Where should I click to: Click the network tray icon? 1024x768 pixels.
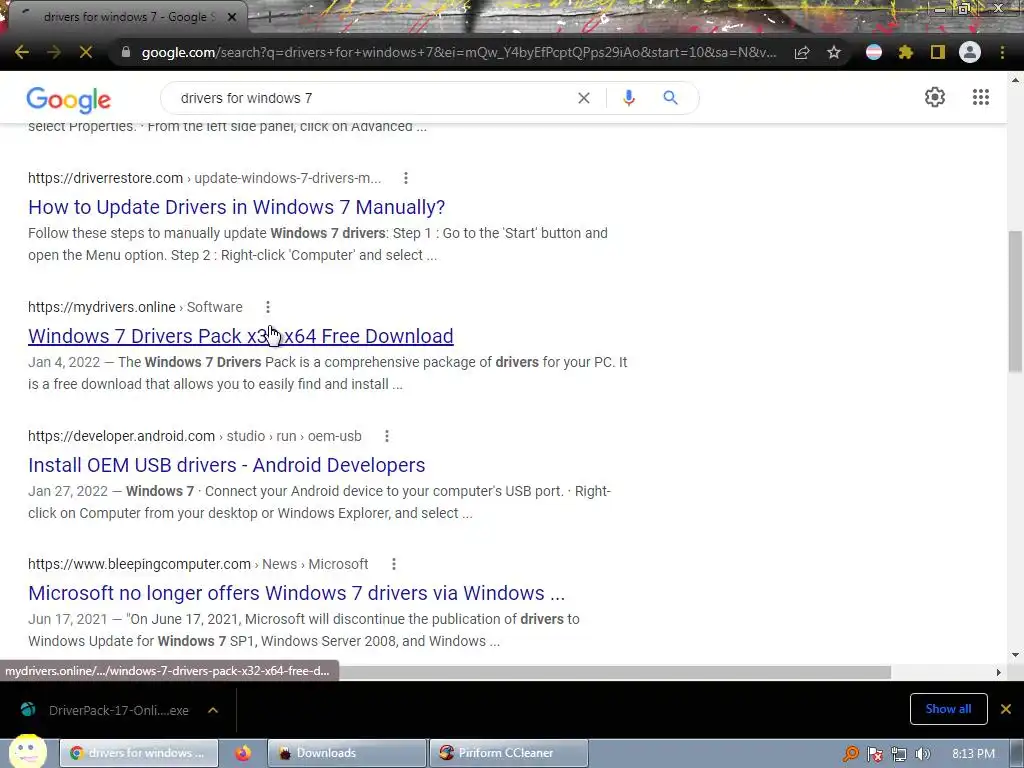coord(899,754)
